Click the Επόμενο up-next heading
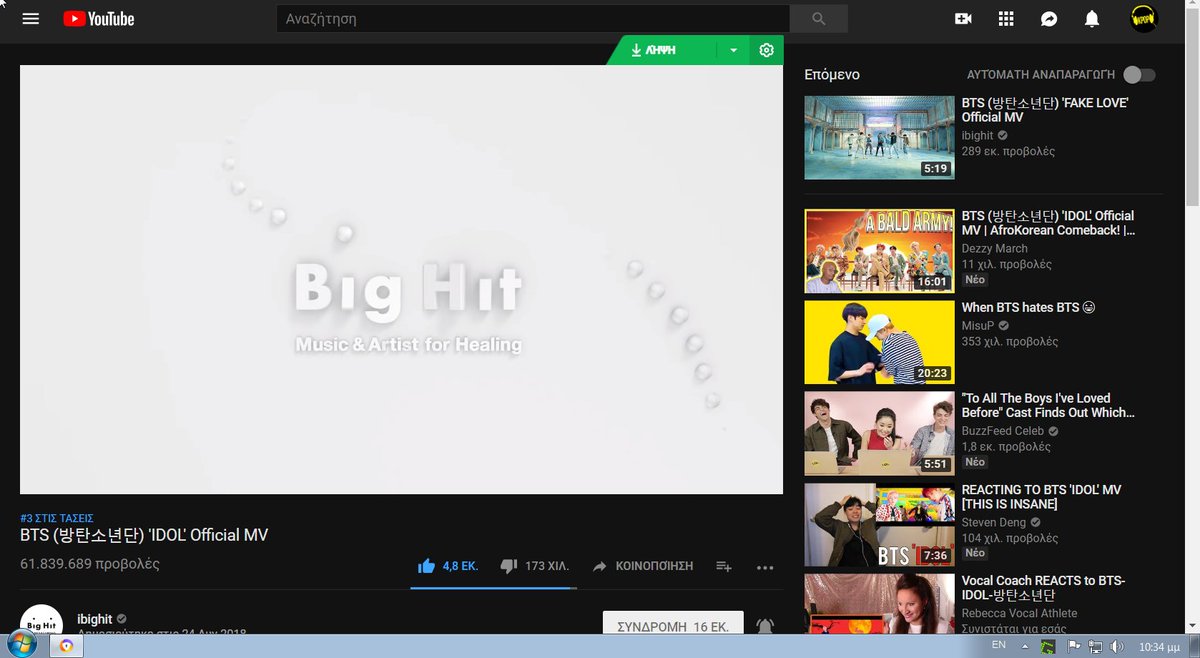The width and height of the screenshot is (1200, 658). [832, 75]
